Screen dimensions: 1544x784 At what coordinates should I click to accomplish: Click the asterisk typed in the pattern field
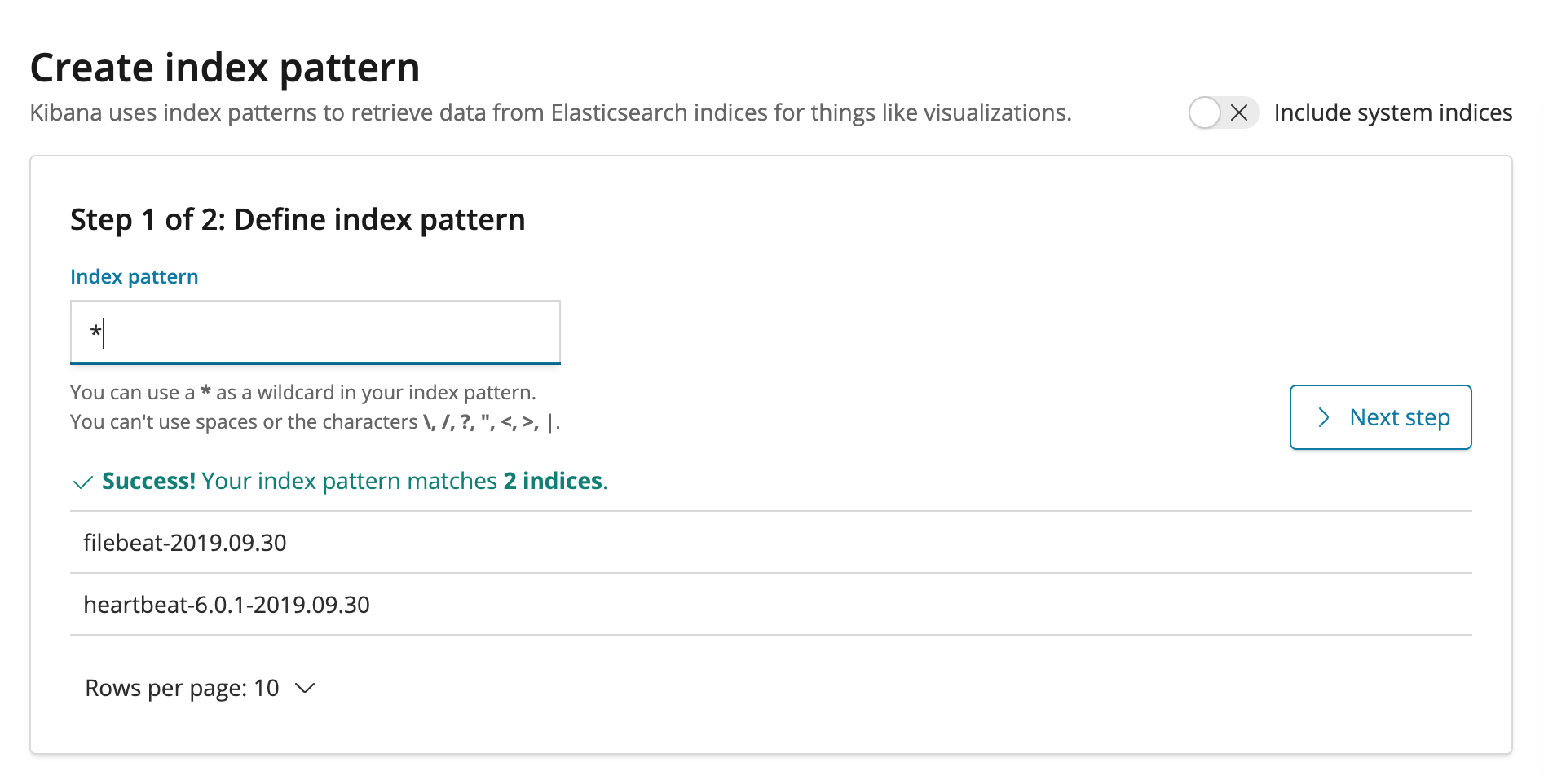click(95, 332)
